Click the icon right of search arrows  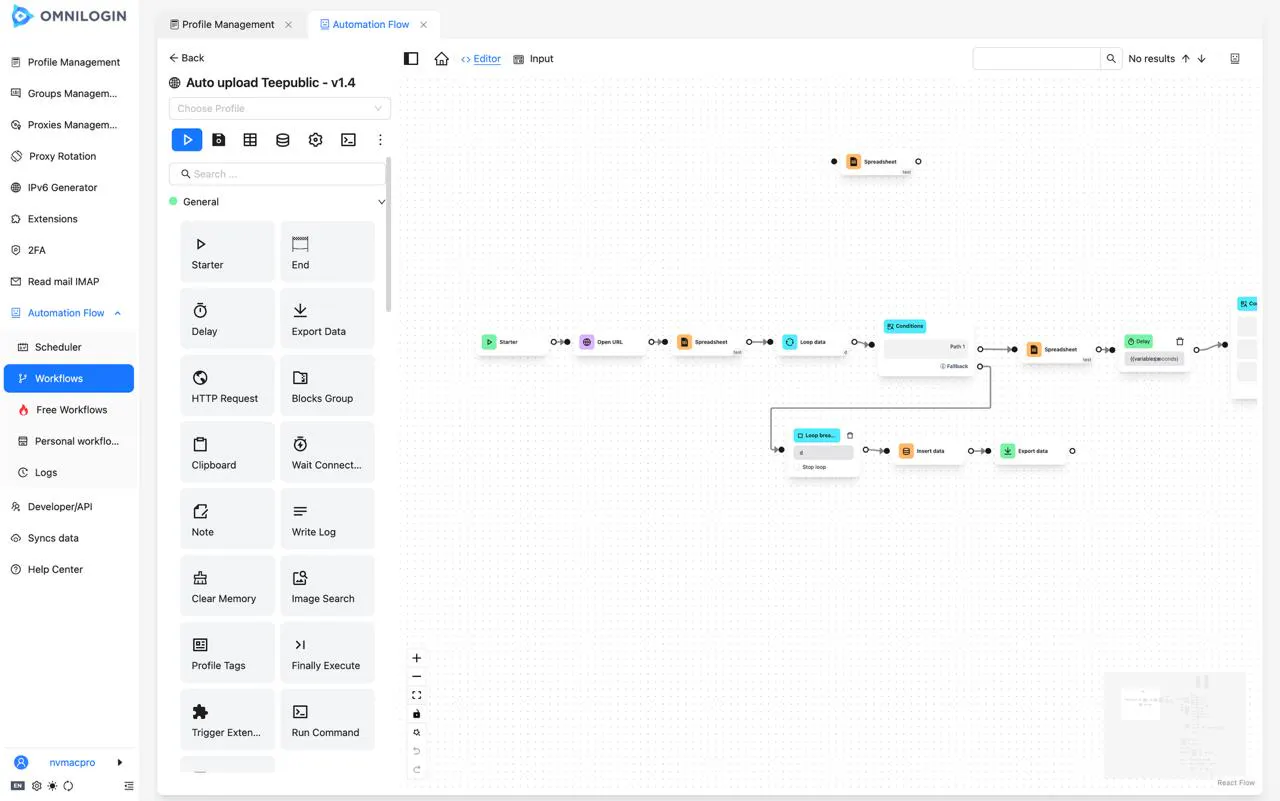coord(1235,59)
